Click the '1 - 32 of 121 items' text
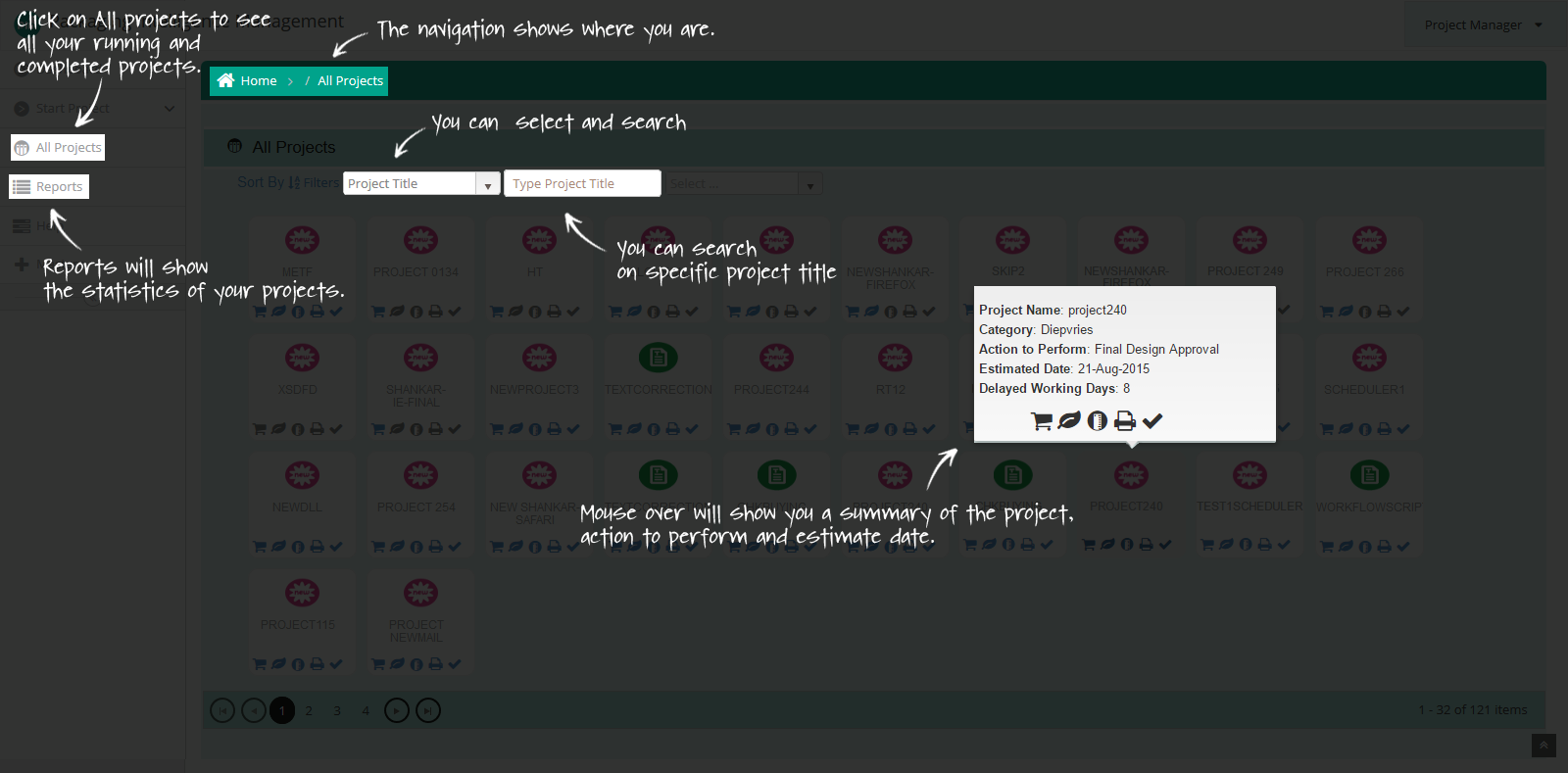This screenshot has height=773, width=1568. click(1473, 709)
